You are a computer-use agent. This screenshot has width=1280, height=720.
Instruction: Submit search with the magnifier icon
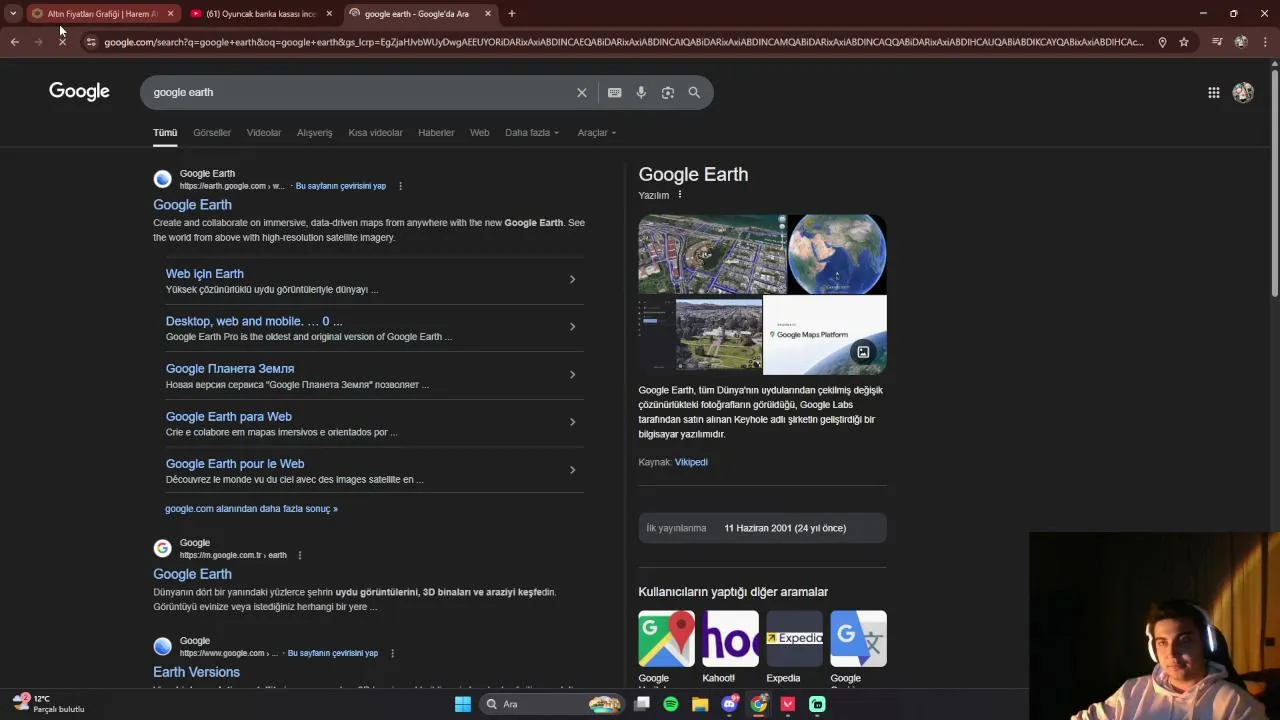pyautogui.click(x=694, y=92)
